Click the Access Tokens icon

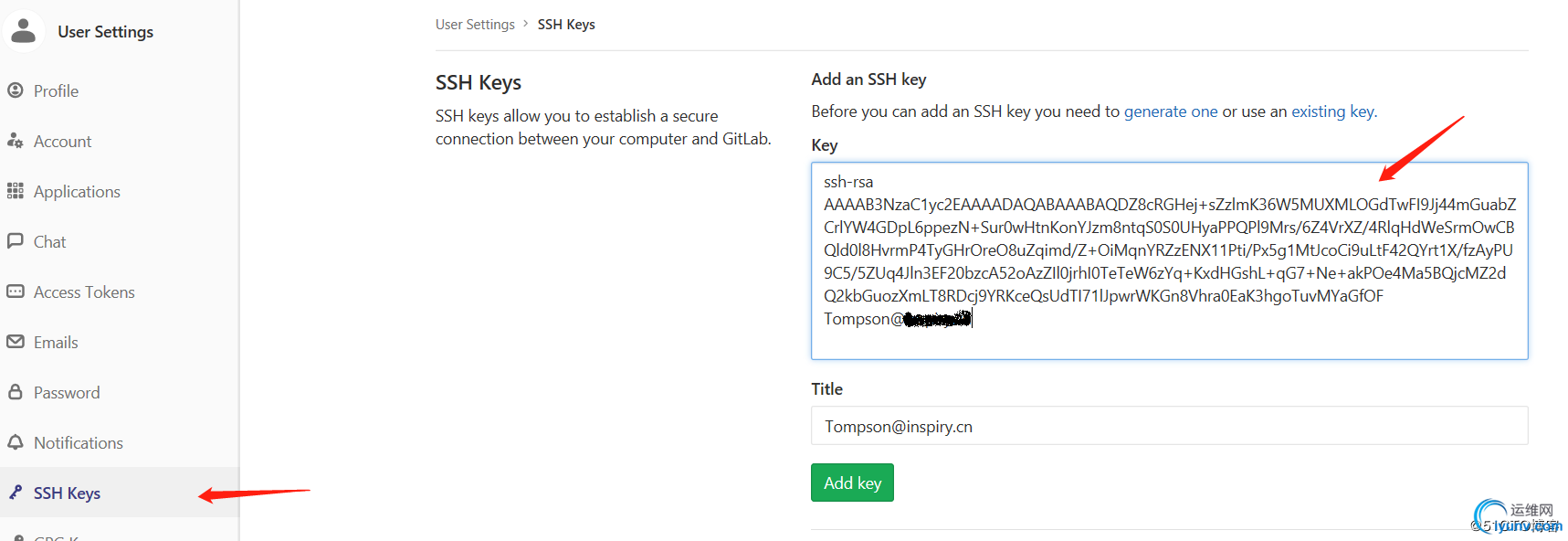pos(16,292)
